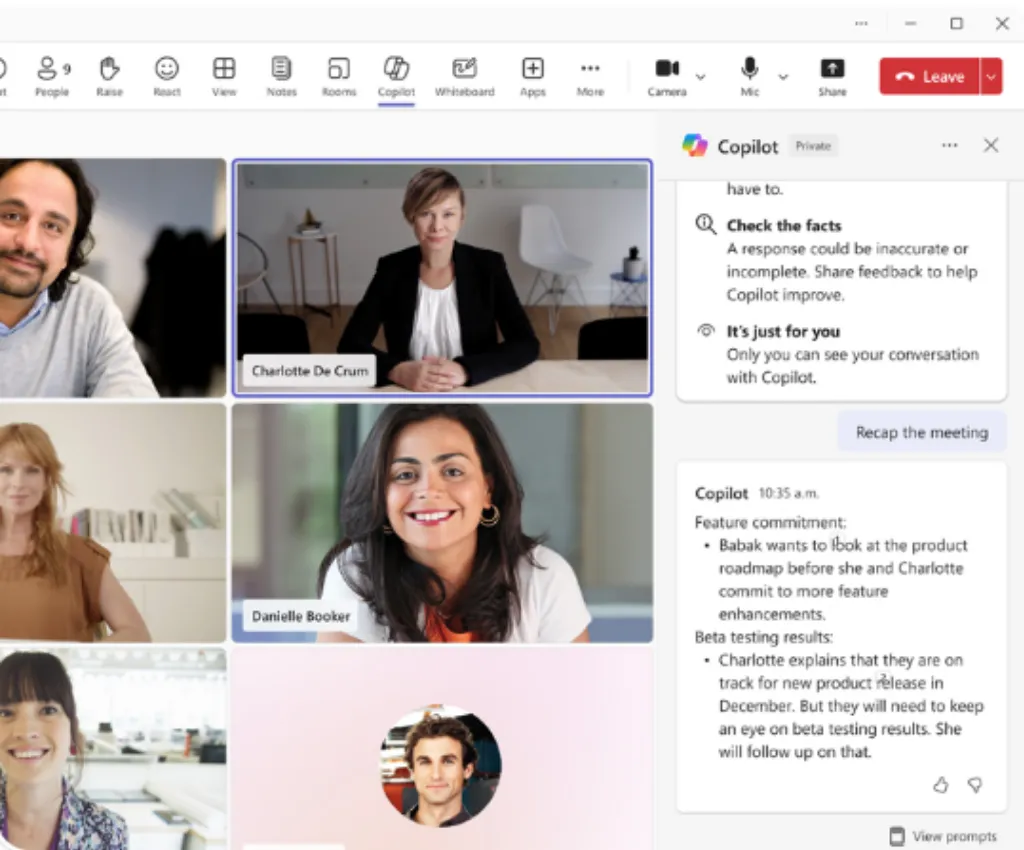Click the circular avatar of the man
The image size is (1024, 850).
point(441,766)
